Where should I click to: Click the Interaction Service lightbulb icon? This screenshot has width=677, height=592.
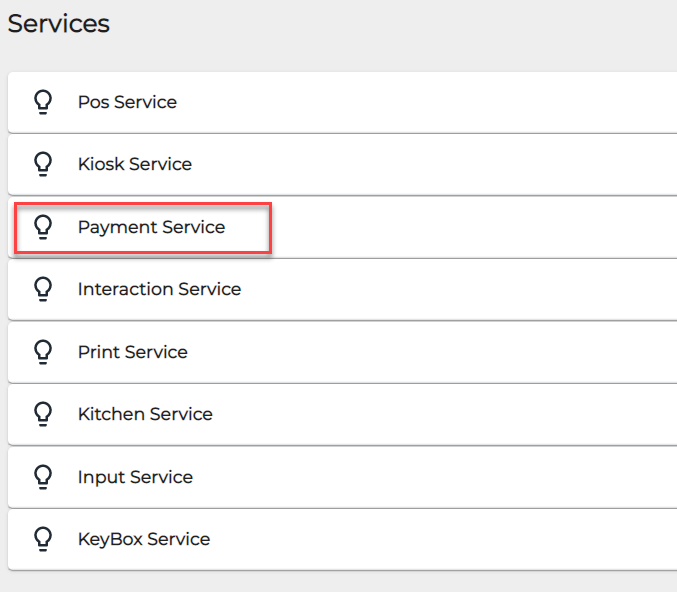(x=43, y=289)
